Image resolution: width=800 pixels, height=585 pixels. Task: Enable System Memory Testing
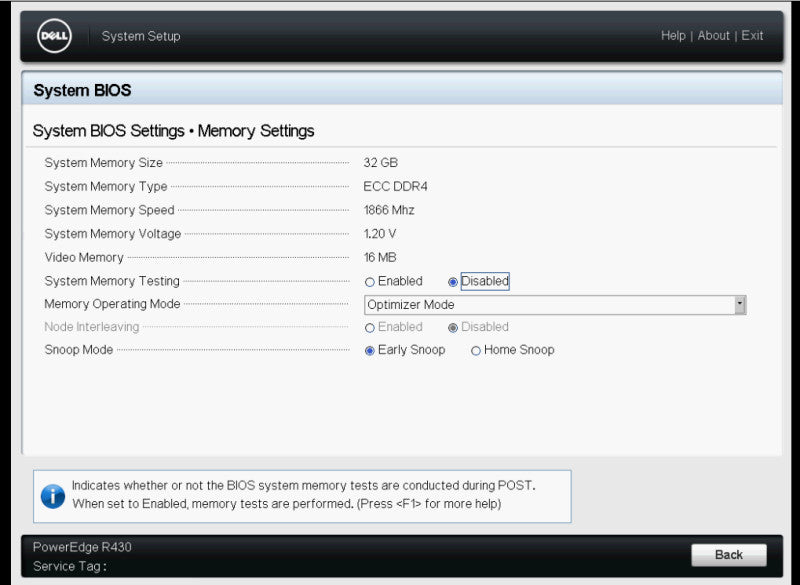point(370,282)
